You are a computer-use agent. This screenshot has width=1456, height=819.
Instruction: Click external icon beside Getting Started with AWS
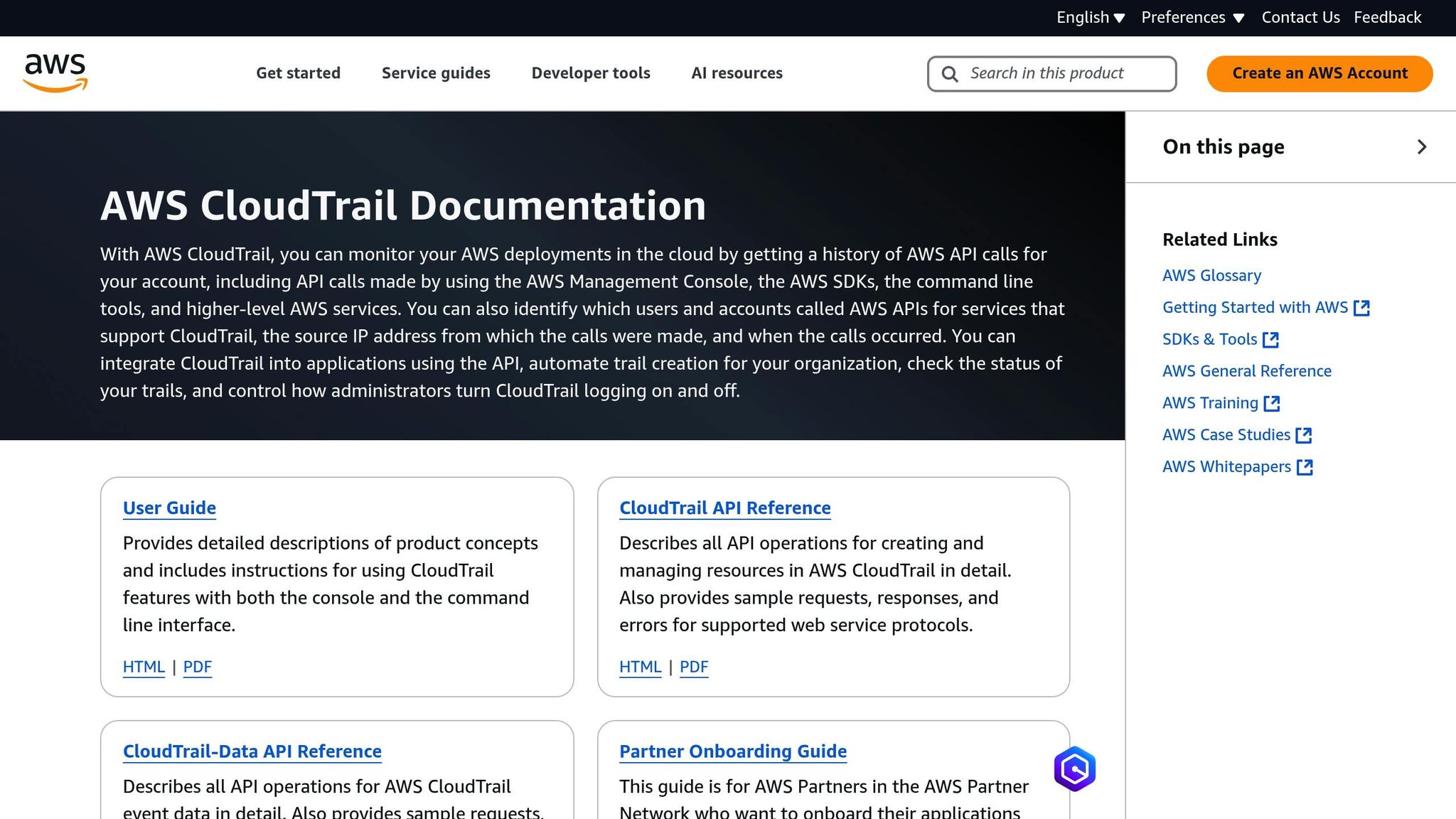[x=1361, y=308]
